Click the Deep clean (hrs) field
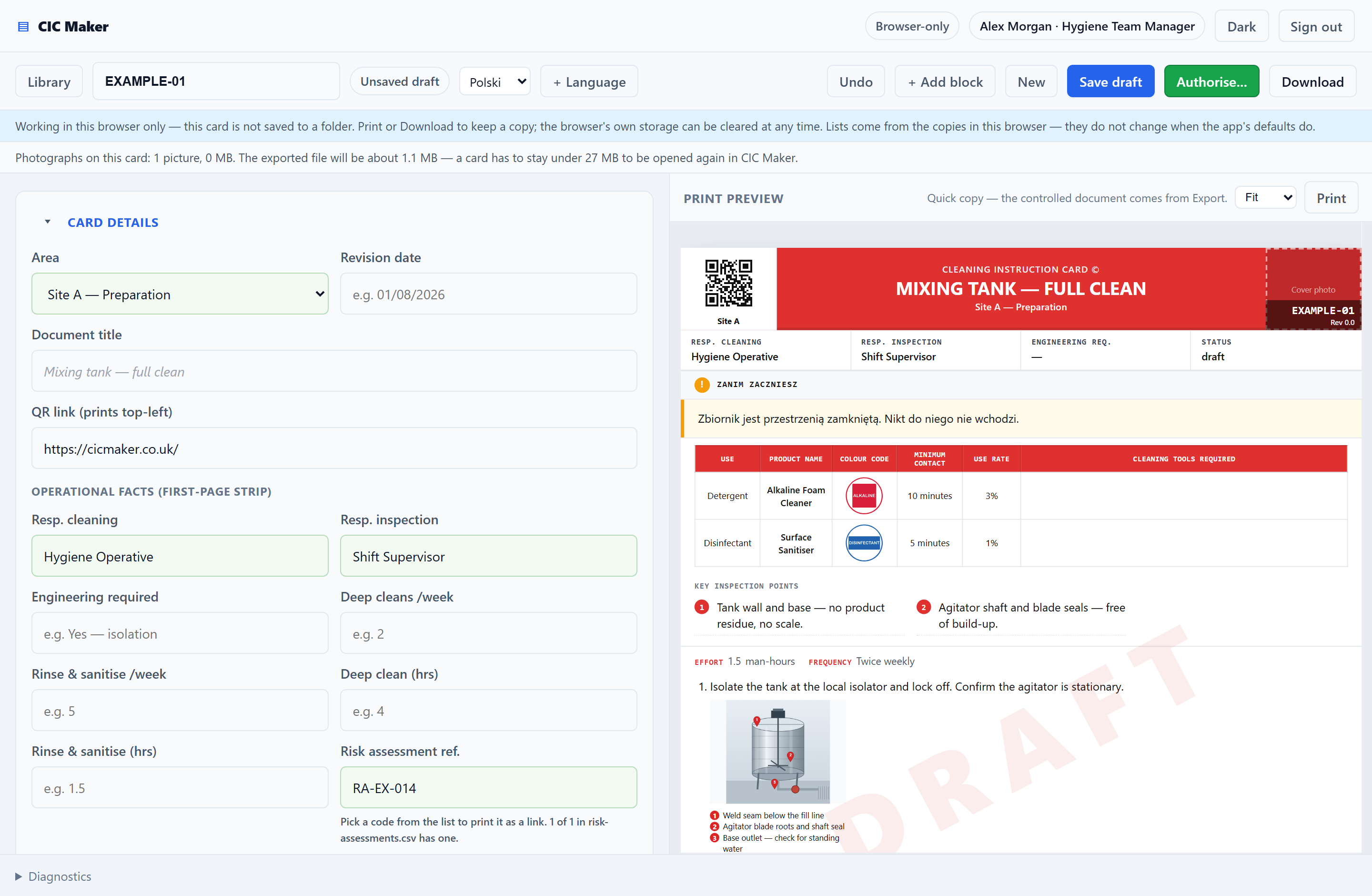Screen dimensions: 1372x896 coord(488,711)
